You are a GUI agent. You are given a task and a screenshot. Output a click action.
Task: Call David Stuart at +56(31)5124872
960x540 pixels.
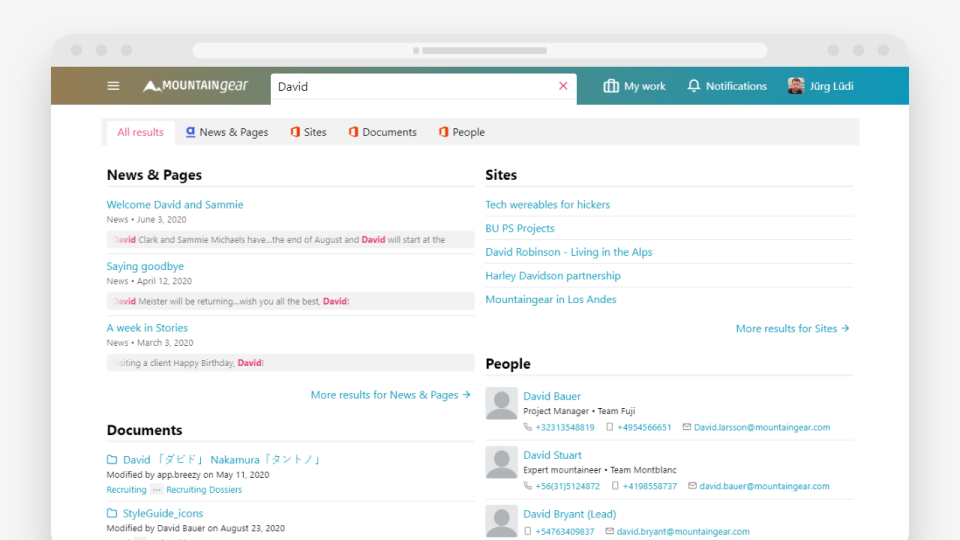pos(568,486)
